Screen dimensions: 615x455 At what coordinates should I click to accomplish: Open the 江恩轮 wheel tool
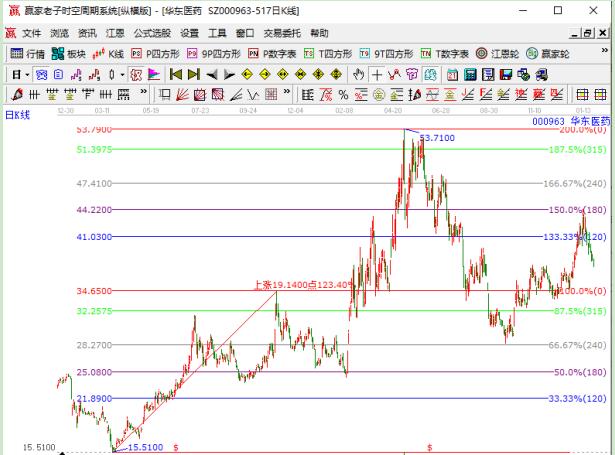point(502,53)
